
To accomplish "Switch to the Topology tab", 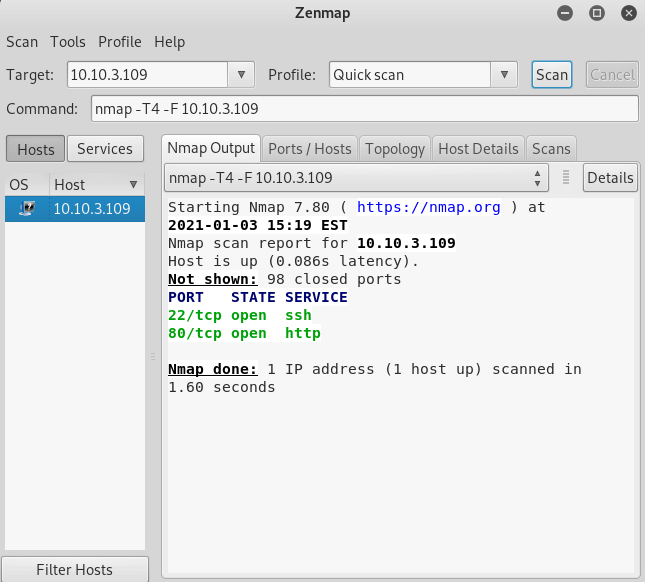I will pyautogui.click(x=395, y=149).
